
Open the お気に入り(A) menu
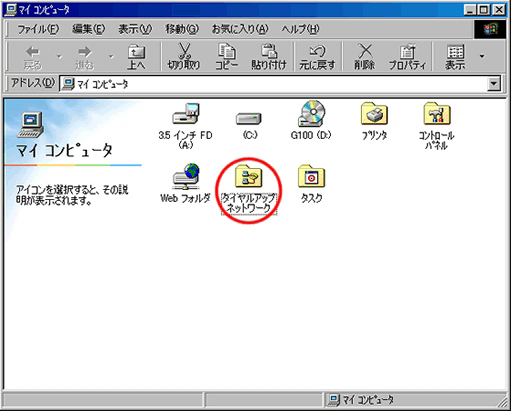(240, 29)
